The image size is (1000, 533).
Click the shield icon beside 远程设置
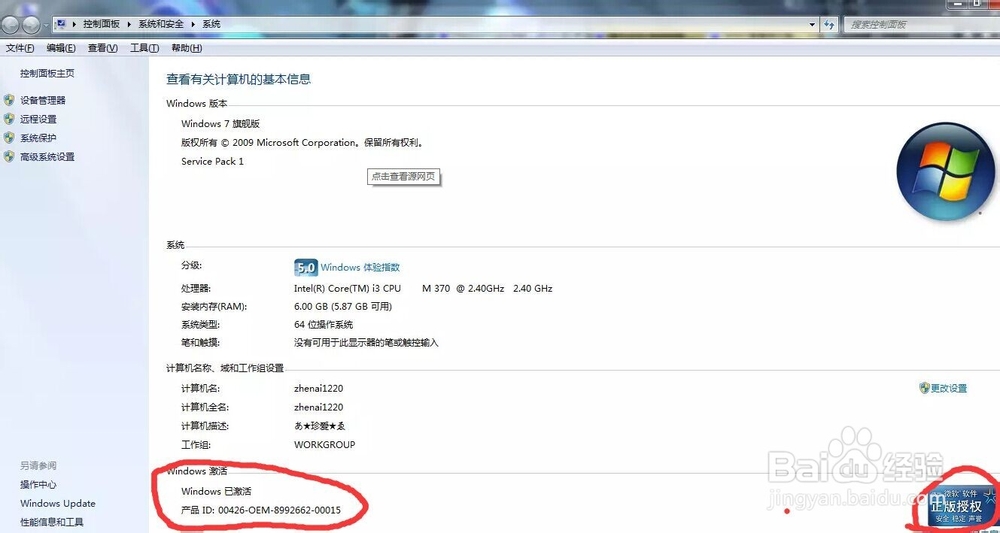click(9, 119)
